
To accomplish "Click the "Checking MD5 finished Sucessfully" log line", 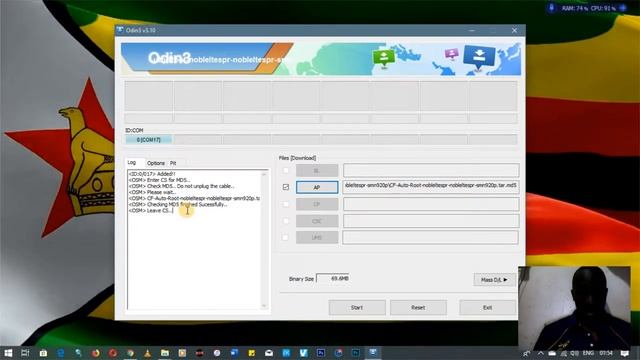I will pyautogui.click(x=178, y=204).
